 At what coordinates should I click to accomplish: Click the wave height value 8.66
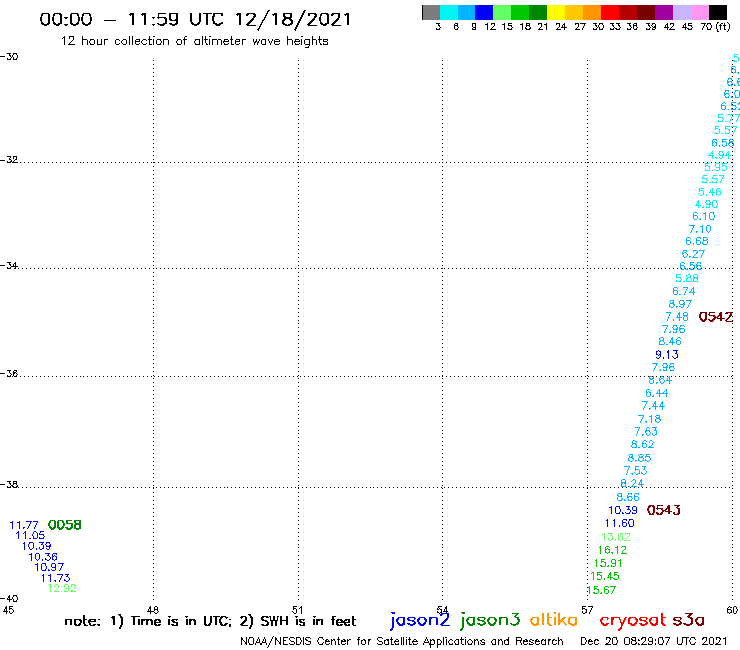click(x=628, y=497)
